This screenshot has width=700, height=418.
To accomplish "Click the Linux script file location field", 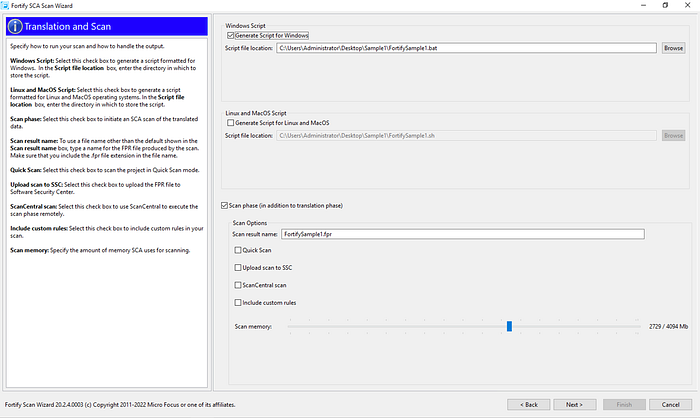I will (467, 135).
